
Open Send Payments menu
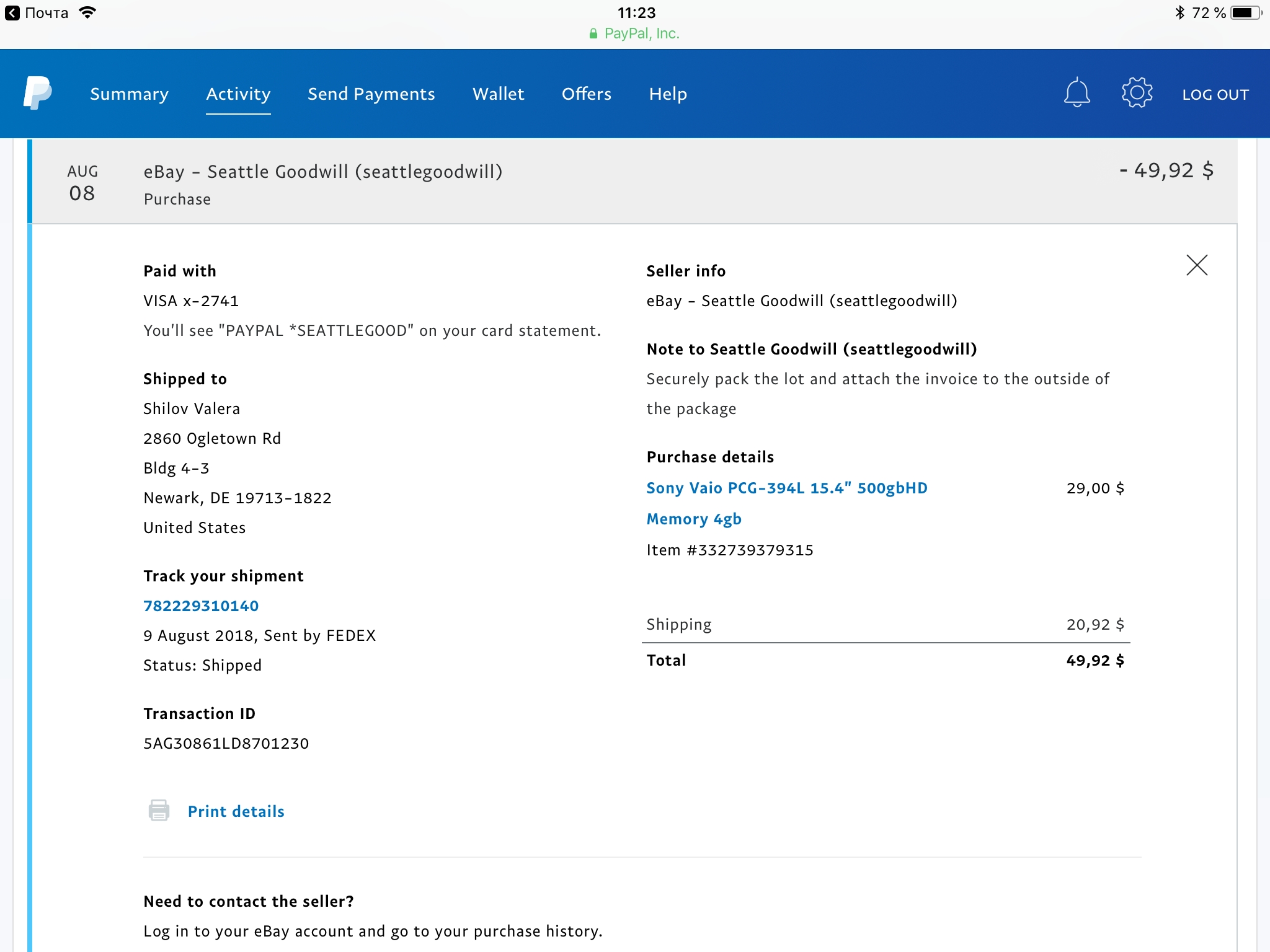coord(371,94)
